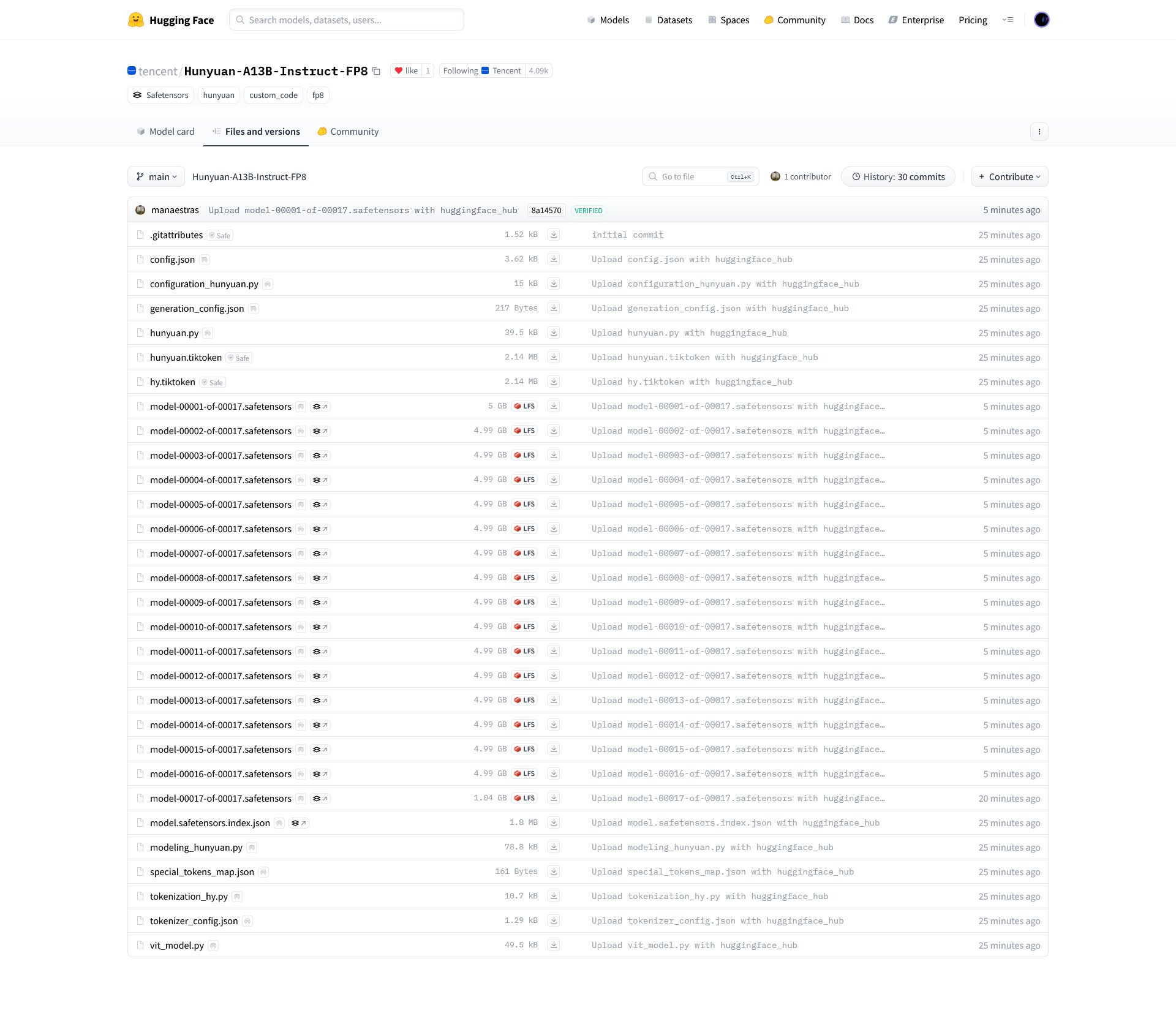This screenshot has width=1176, height=1016.
Task: Open Enterprise in top navigation
Action: coord(916,20)
